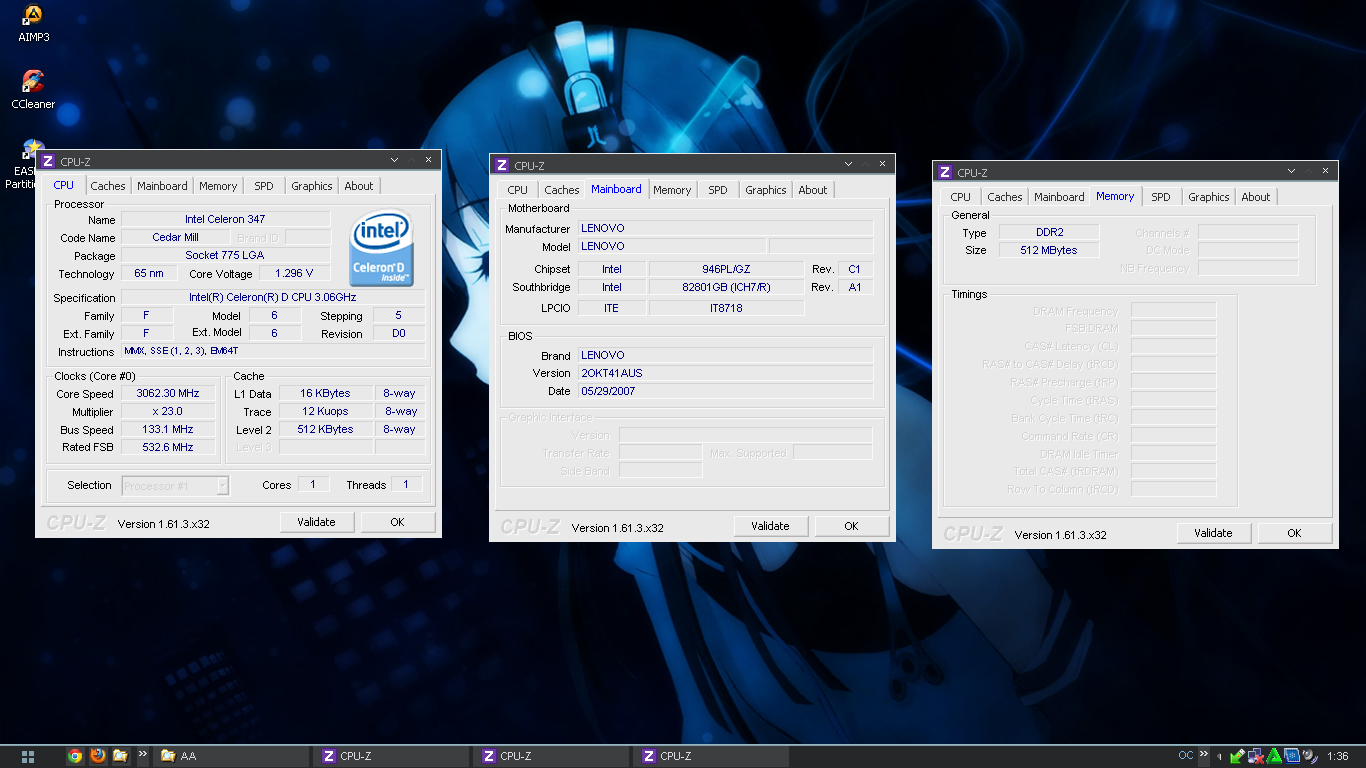Click Validate in the Mainboard window
Image resolution: width=1366 pixels, height=768 pixels.
click(x=770, y=526)
